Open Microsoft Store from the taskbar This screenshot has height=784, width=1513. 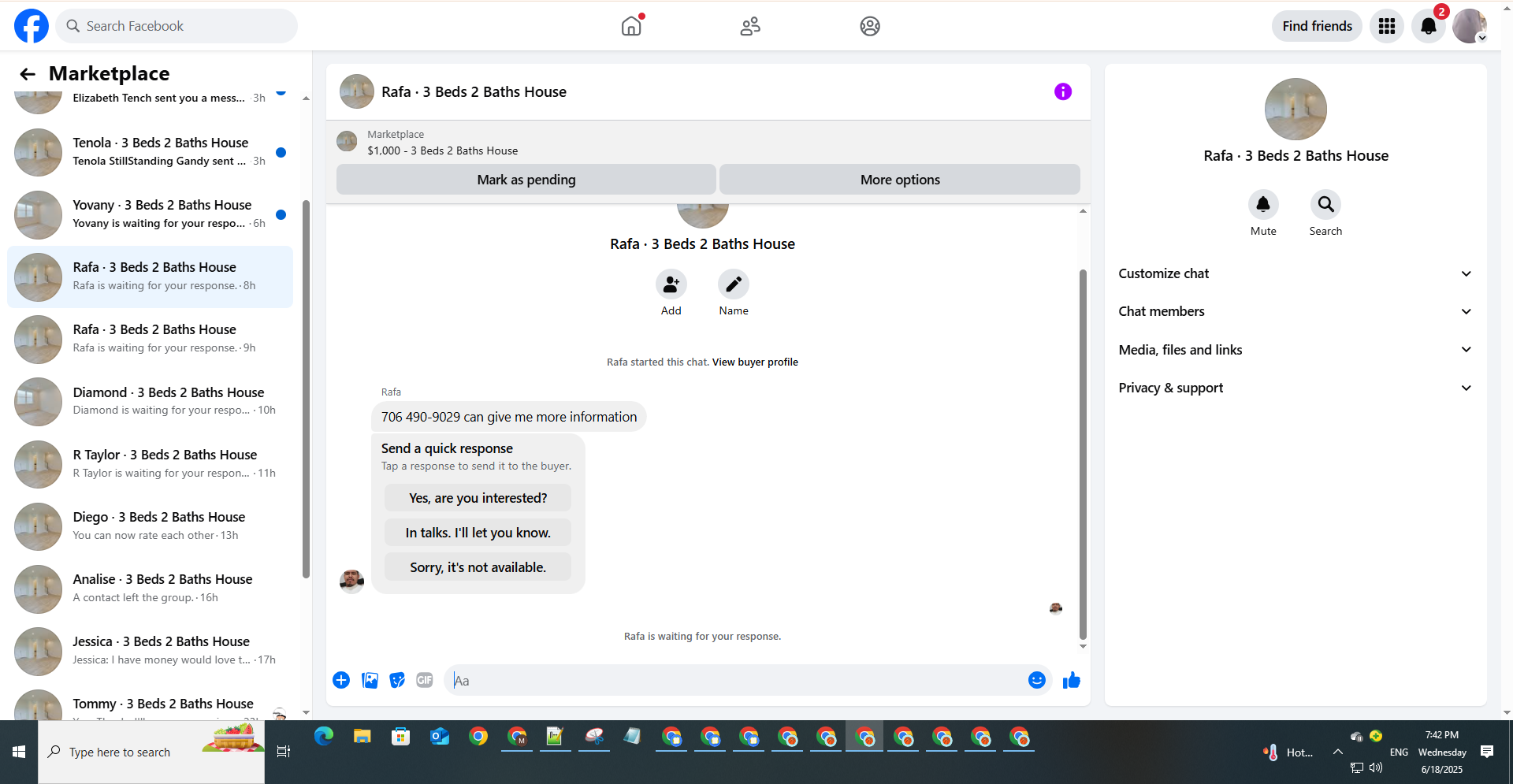[x=401, y=737]
